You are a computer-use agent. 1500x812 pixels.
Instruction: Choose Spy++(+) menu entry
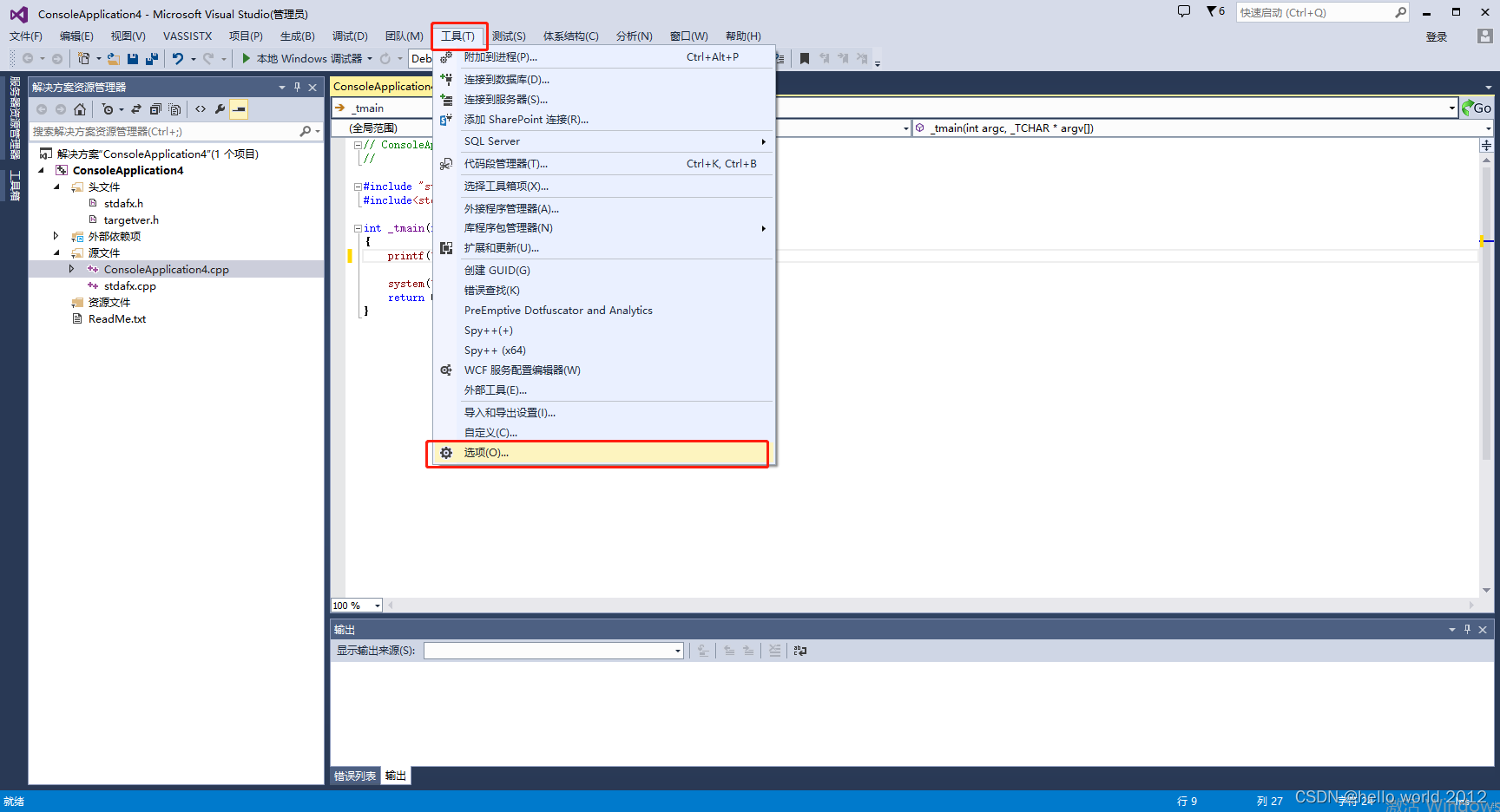(603, 331)
